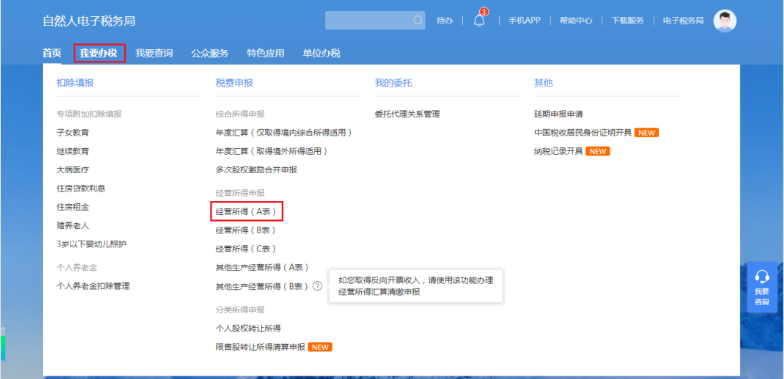
Task: Open 手机APP link
Action: pos(524,20)
